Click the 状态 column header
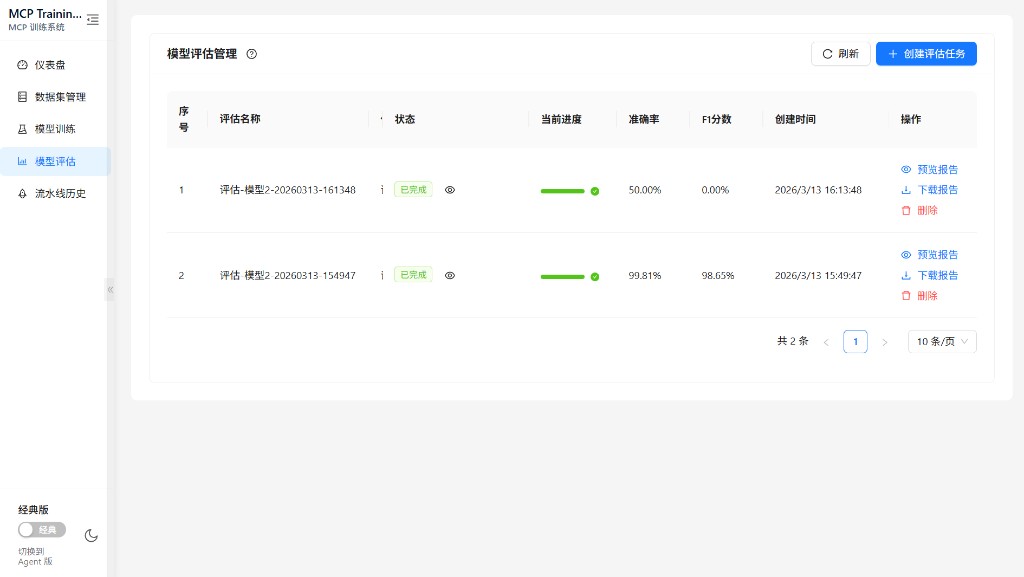The image size is (1024, 577). (x=405, y=119)
